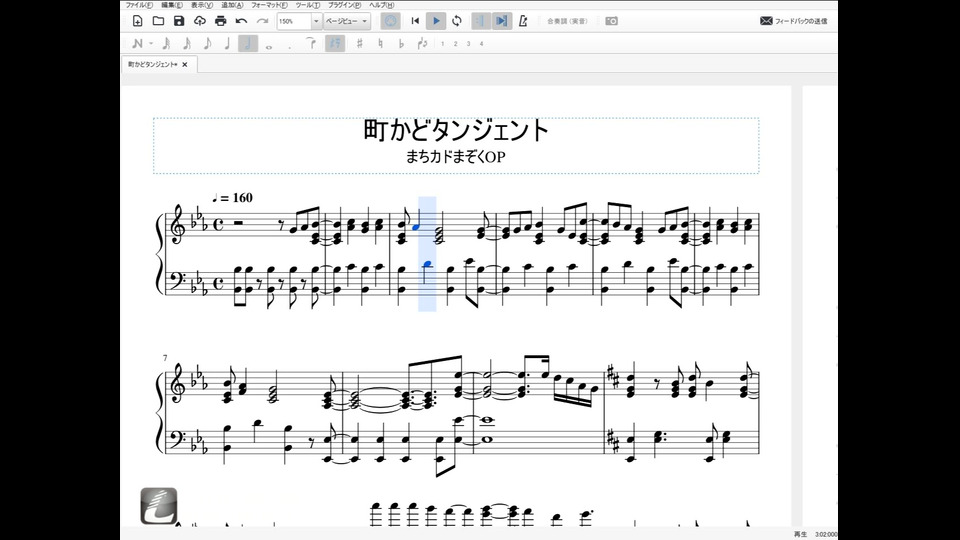The image size is (960, 540).
Task: Toggle pan score during playback
Action: coord(501,21)
